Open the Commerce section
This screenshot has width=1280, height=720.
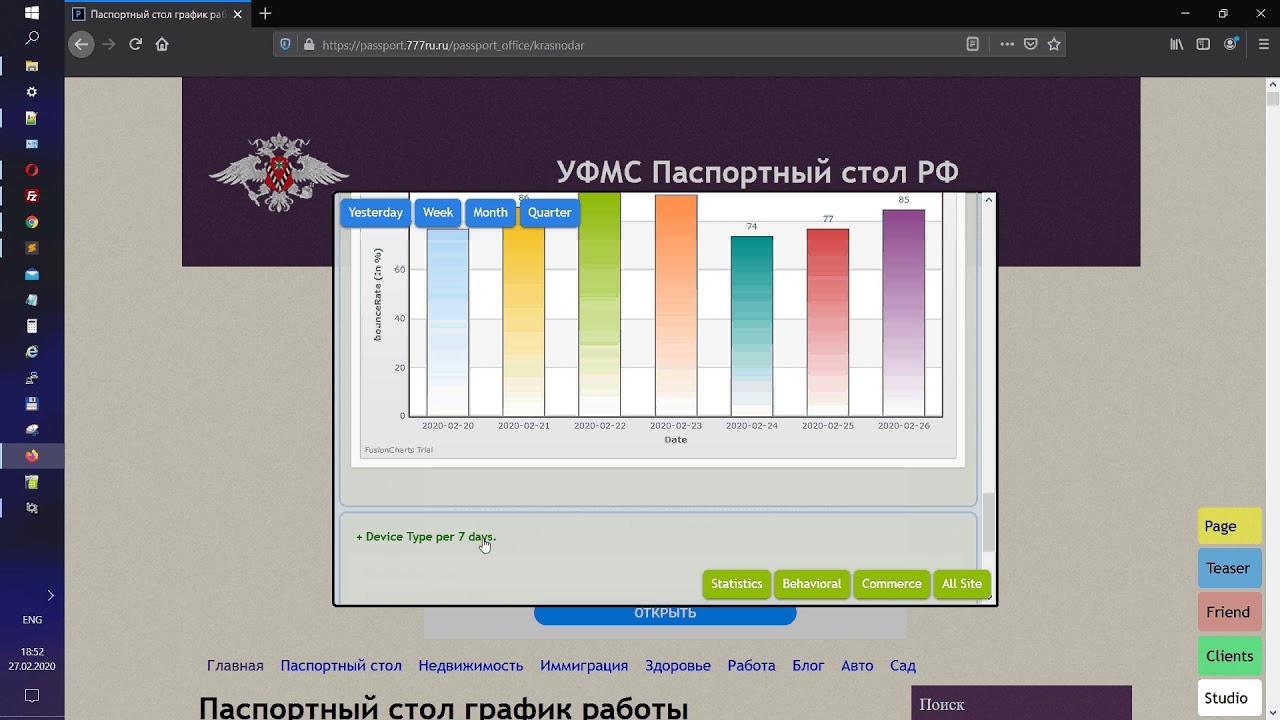click(892, 584)
